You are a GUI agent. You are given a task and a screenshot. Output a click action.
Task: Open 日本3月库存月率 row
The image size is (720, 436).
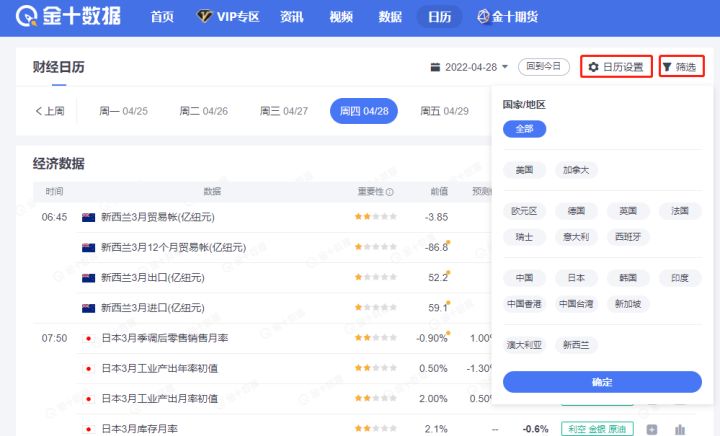(x=139, y=429)
